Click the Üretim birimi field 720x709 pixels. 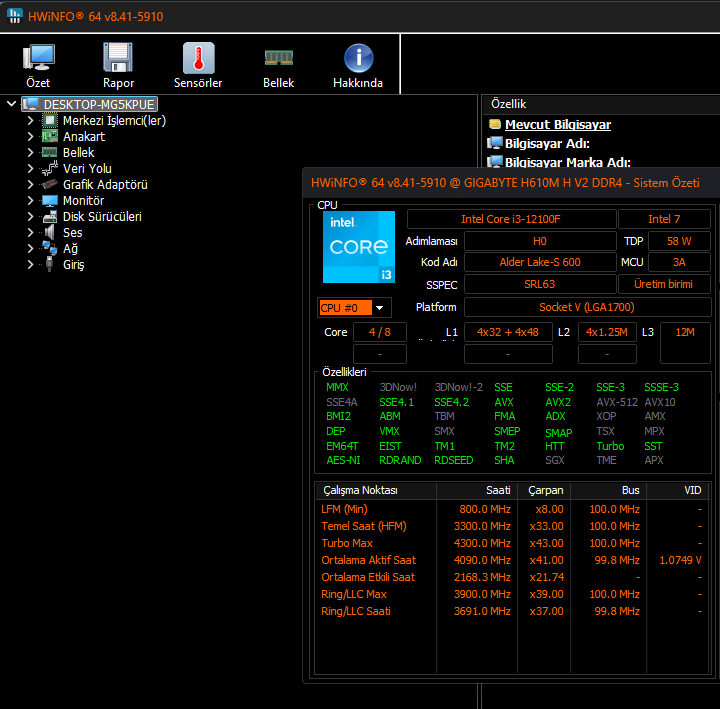tap(664, 284)
